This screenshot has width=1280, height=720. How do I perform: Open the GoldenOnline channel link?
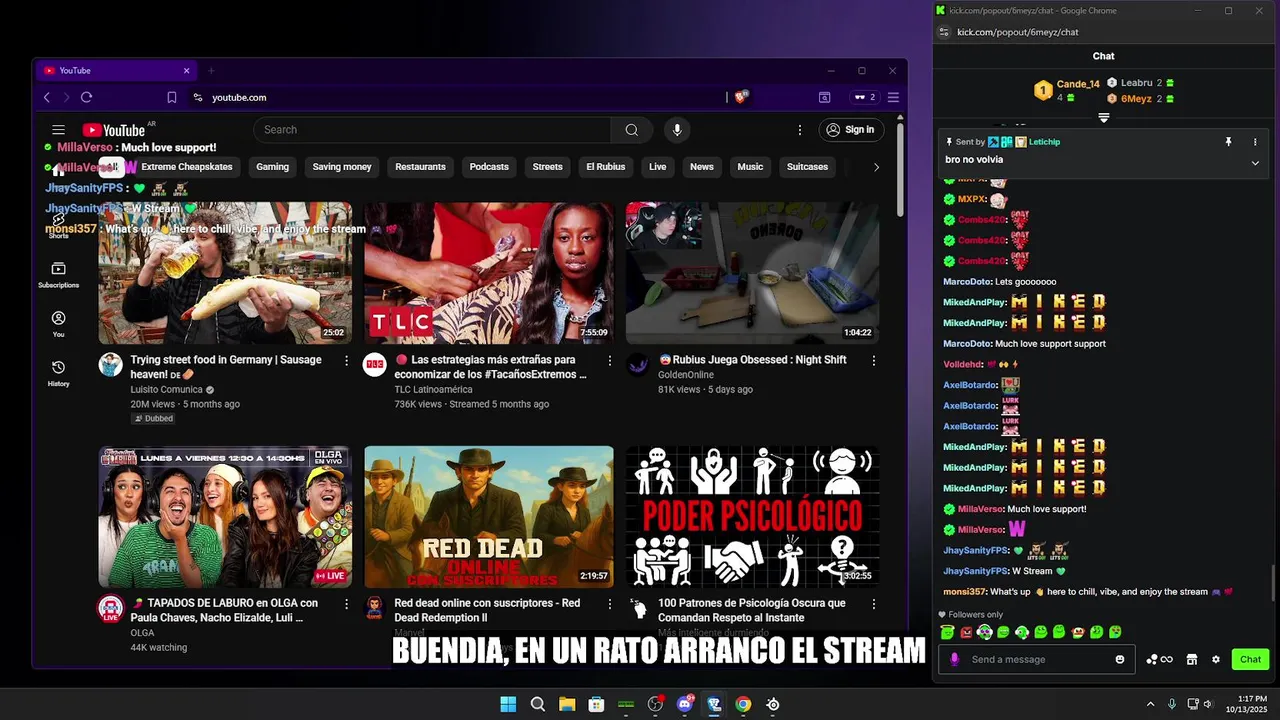pyautogui.click(x=686, y=375)
